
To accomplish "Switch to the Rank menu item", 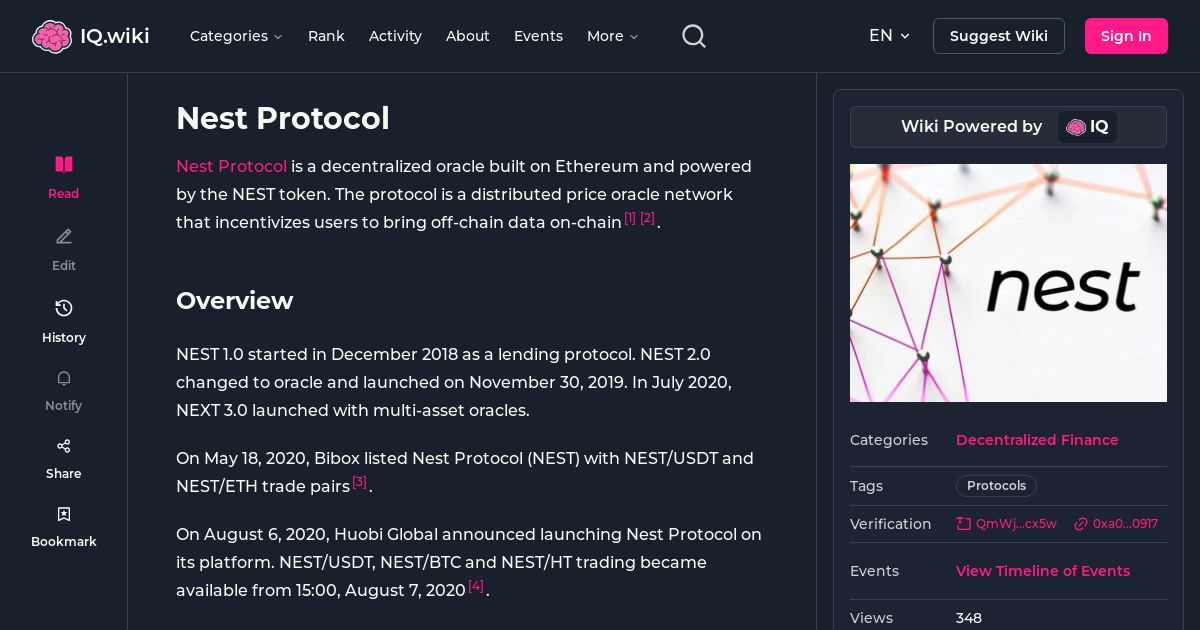I will [x=326, y=36].
